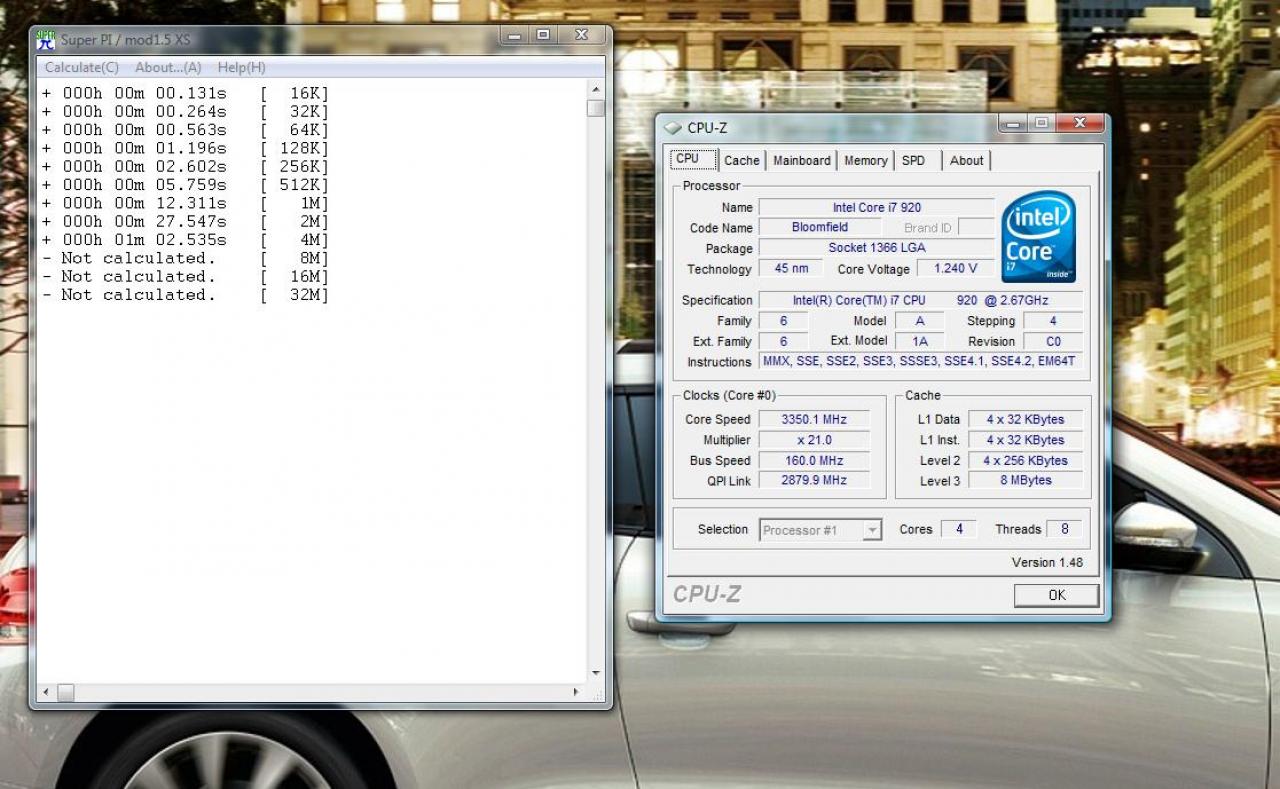
Task: Click the L1 Data value '4 x 32 KBytes'
Action: pyautogui.click(x=1025, y=419)
